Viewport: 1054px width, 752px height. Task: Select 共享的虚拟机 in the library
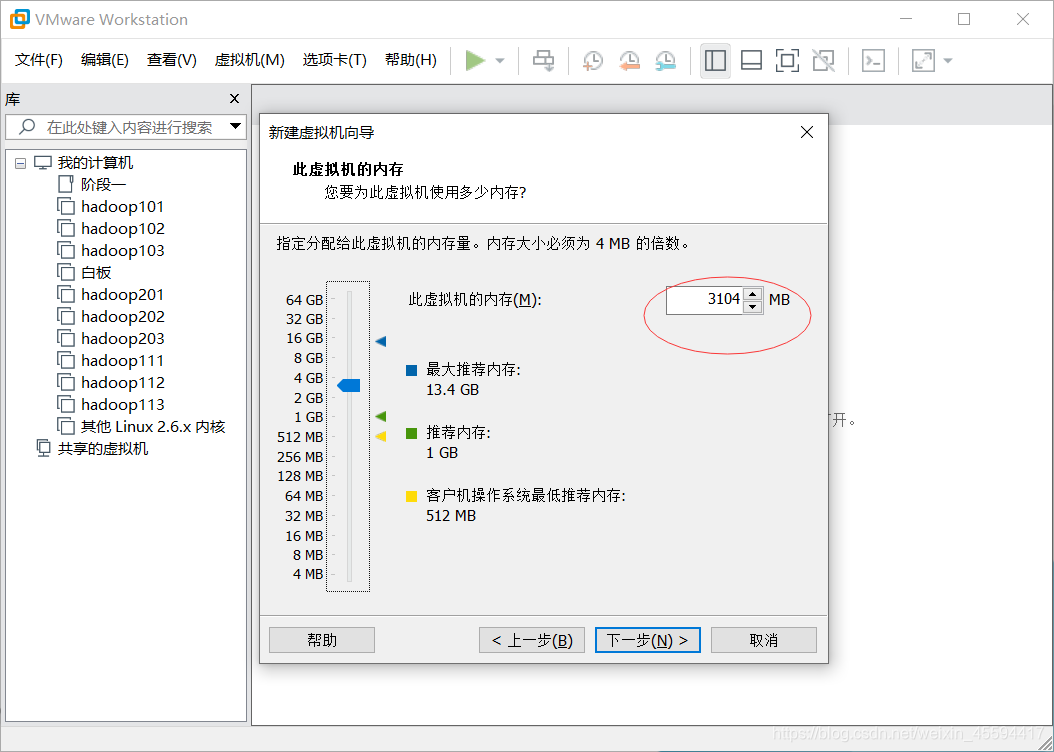103,448
